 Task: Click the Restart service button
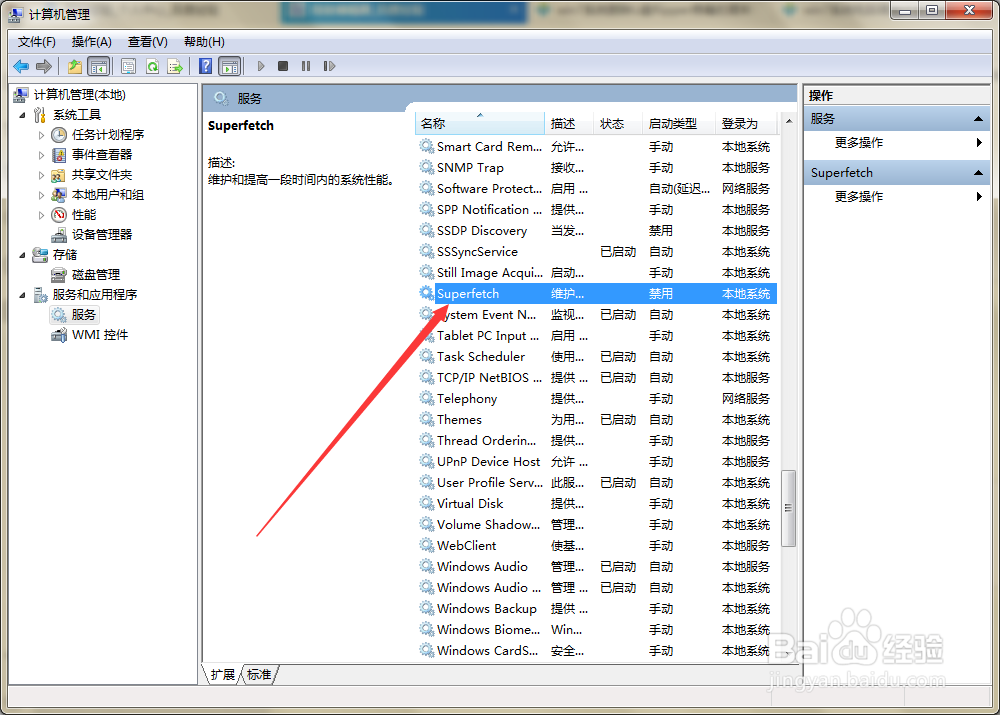[329, 66]
